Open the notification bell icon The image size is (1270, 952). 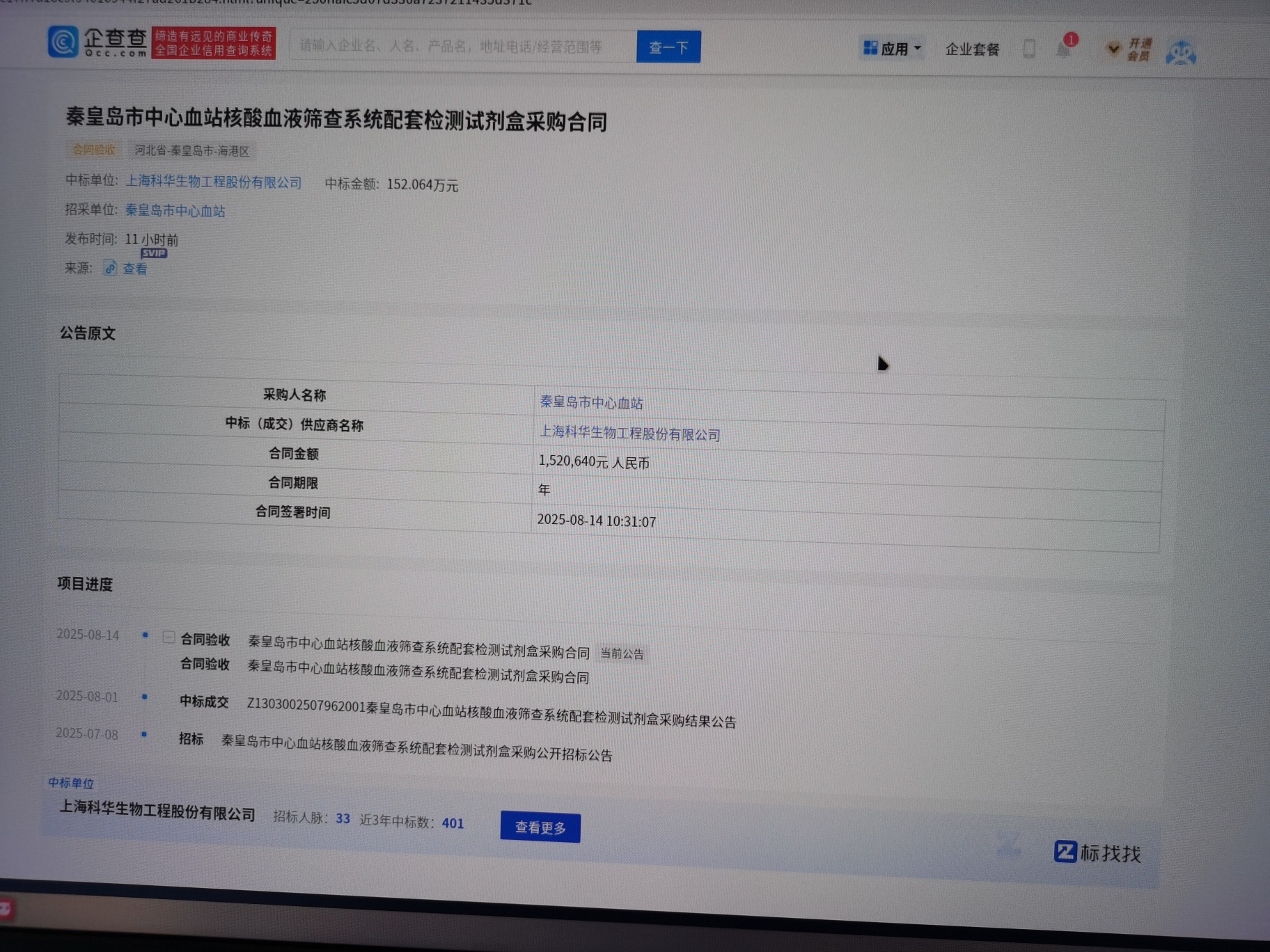coord(1065,48)
